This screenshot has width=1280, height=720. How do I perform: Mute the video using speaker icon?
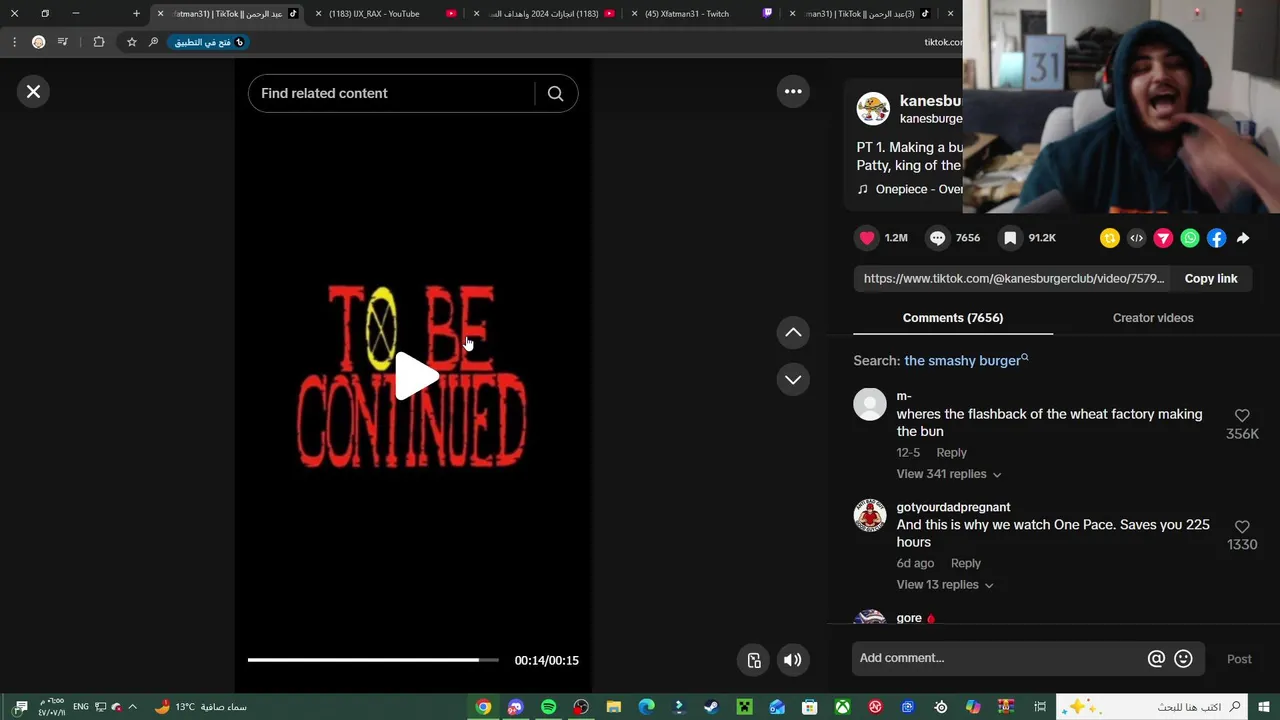point(793,660)
